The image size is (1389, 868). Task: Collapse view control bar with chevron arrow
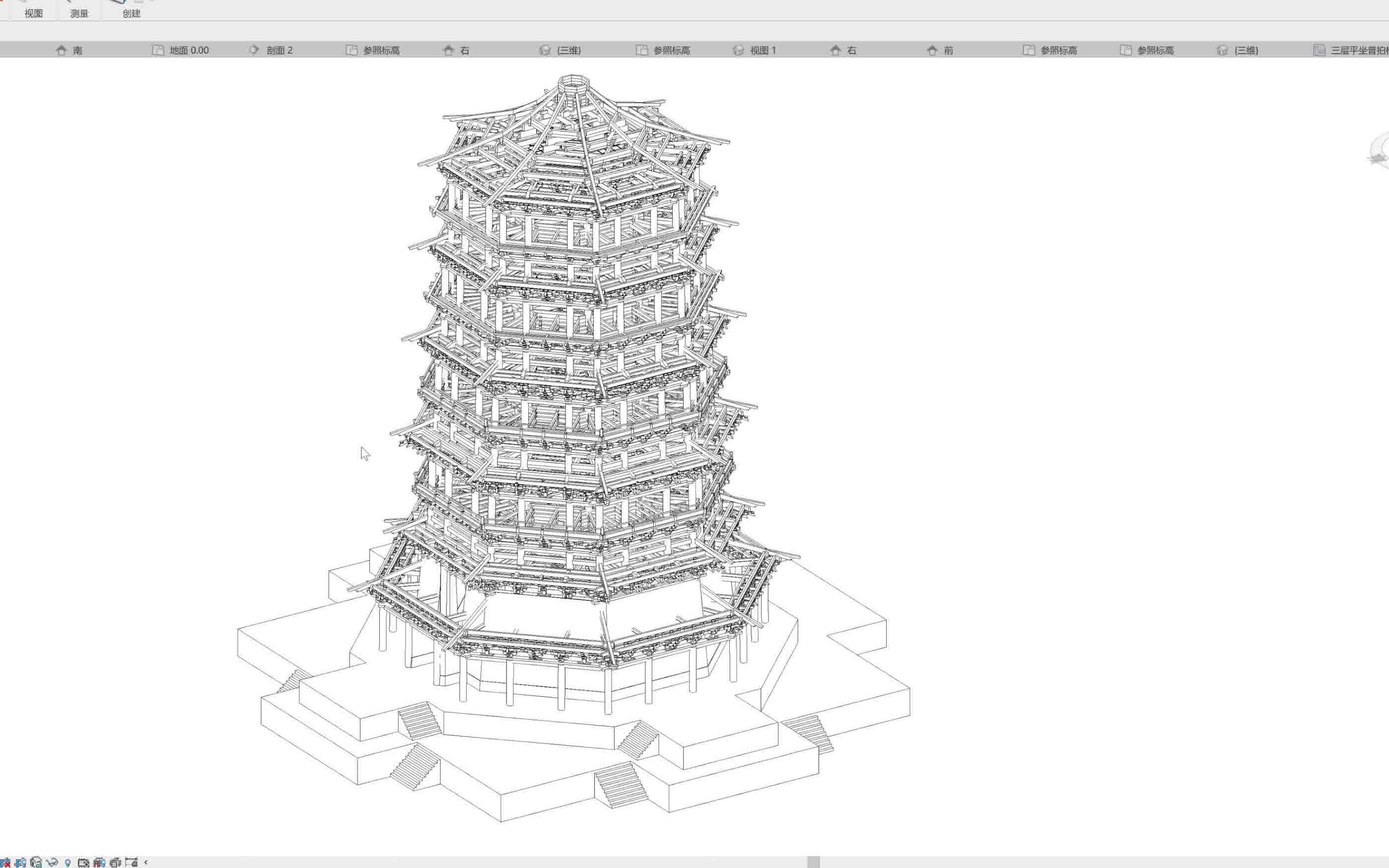point(146,862)
